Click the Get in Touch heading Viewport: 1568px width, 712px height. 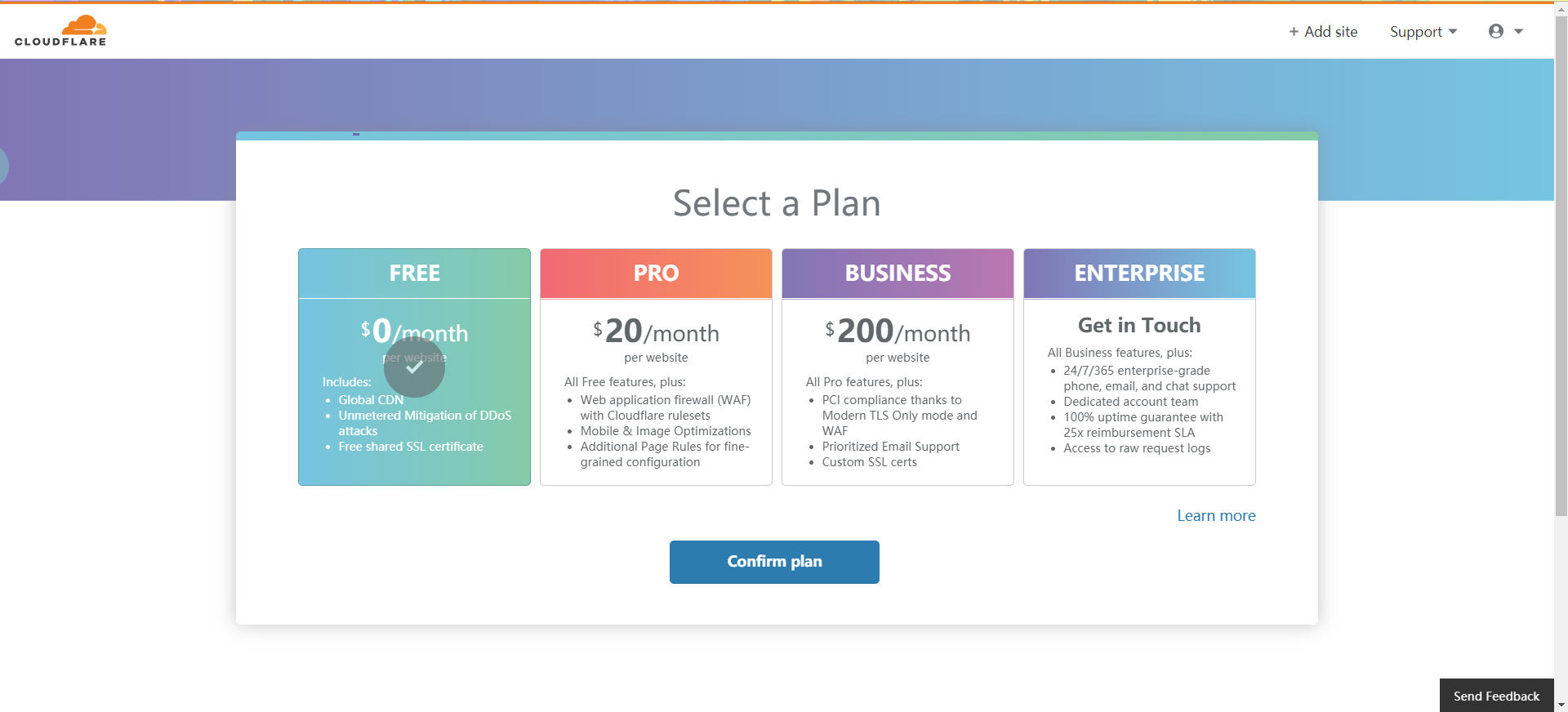point(1139,325)
